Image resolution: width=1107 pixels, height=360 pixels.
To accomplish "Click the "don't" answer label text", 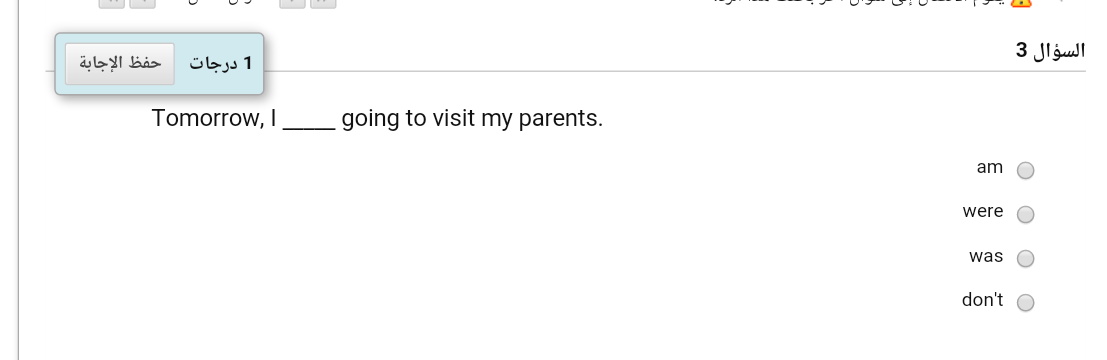I will coord(982,300).
